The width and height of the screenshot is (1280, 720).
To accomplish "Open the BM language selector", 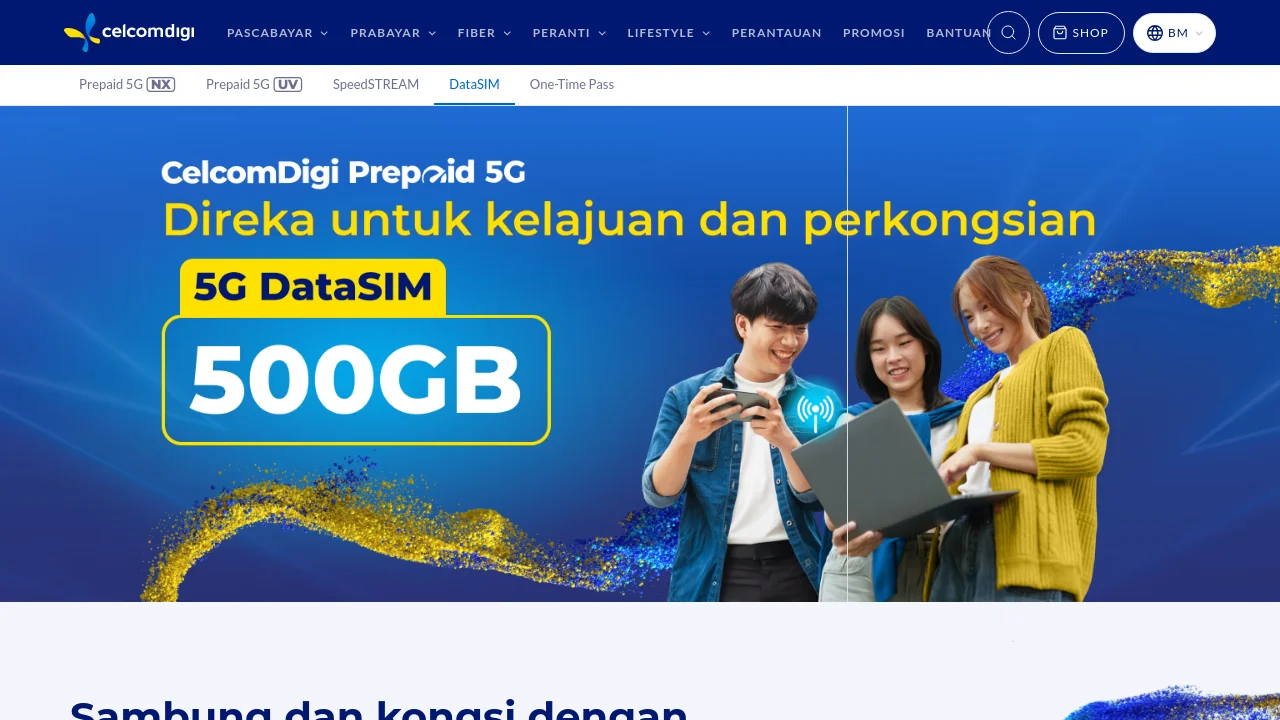I will click(x=1174, y=33).
